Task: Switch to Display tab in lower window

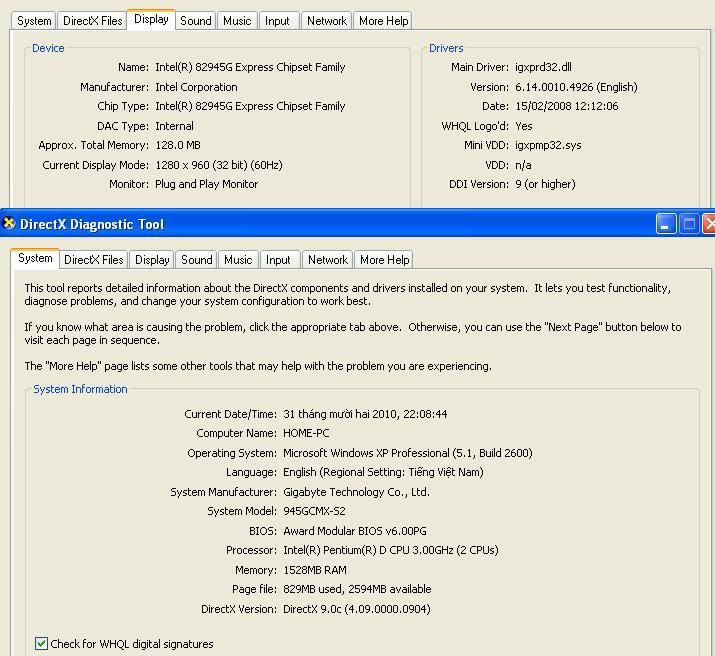Action: (152, 260)
